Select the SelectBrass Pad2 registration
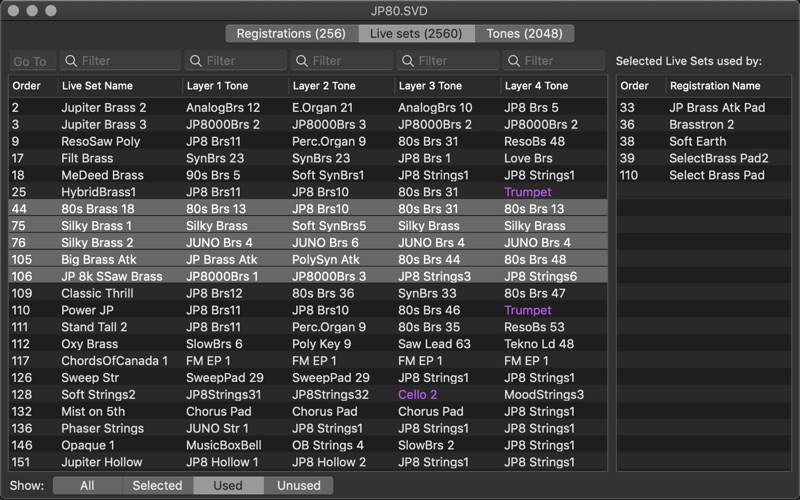The width and height of the screenshot is (800, 500). (x=704, y=158)
